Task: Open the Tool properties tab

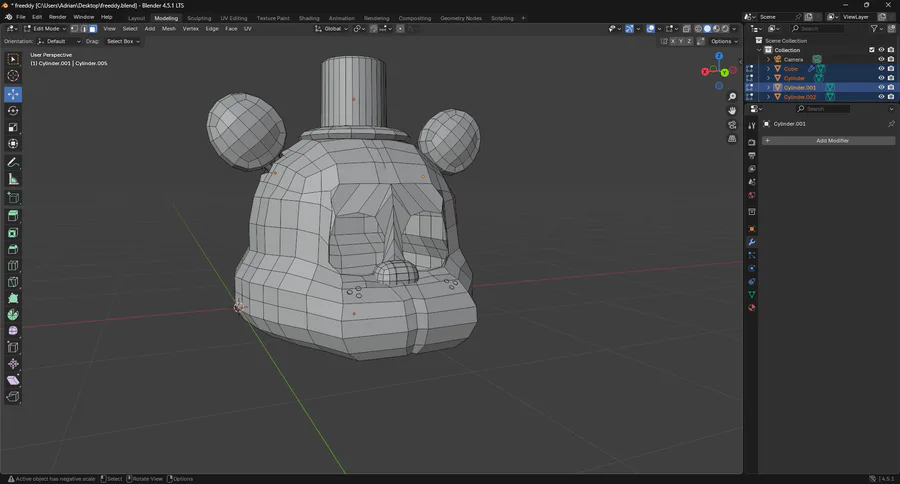Action: [x=752, y=126]
